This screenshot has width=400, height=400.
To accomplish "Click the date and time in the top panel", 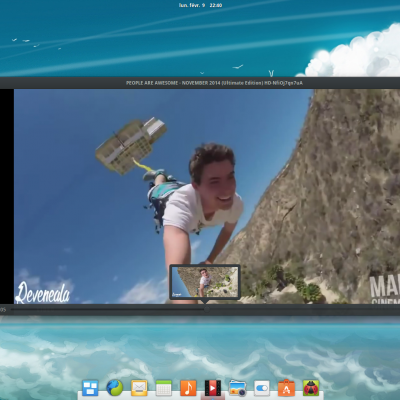I will coord(200,5).
